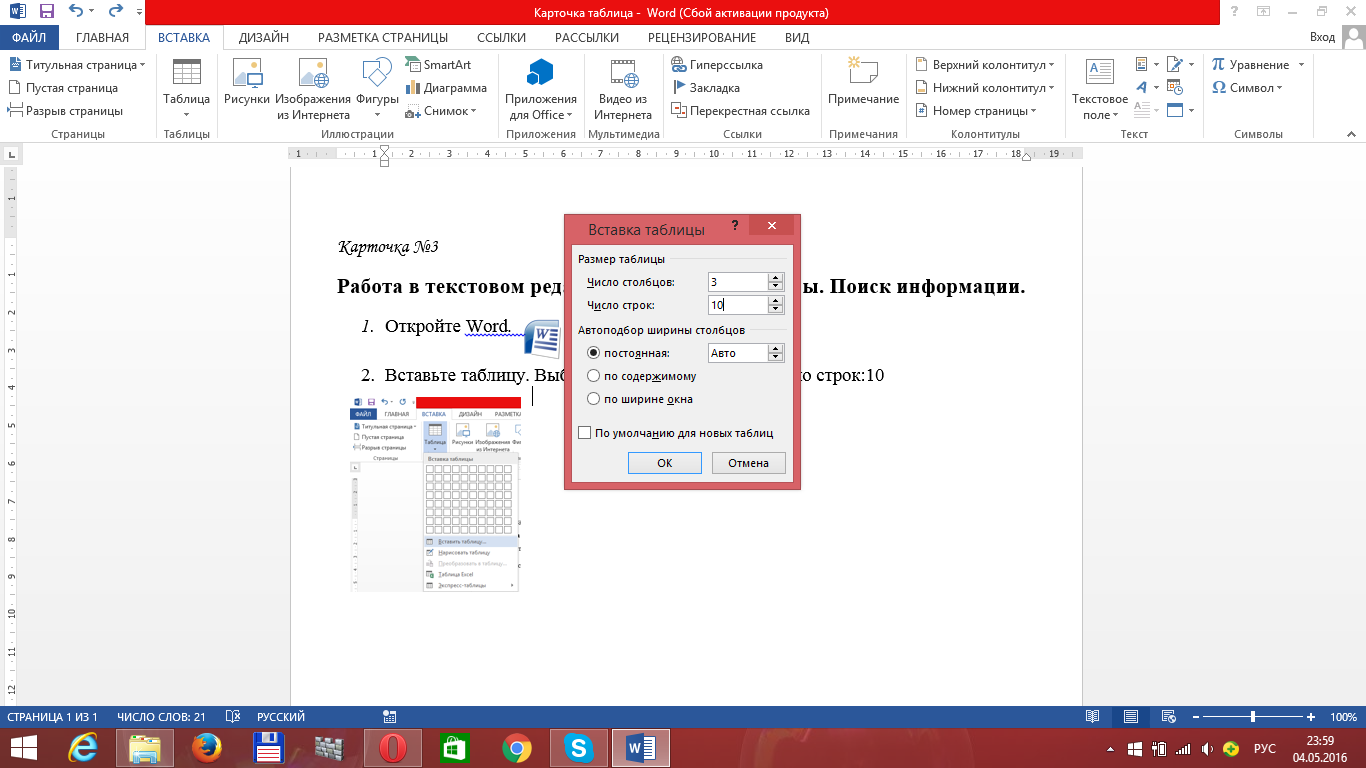Expand the Нижний колонтитул footer dropdown
The image size is (1366, 768).
[x=1050, y=88]
